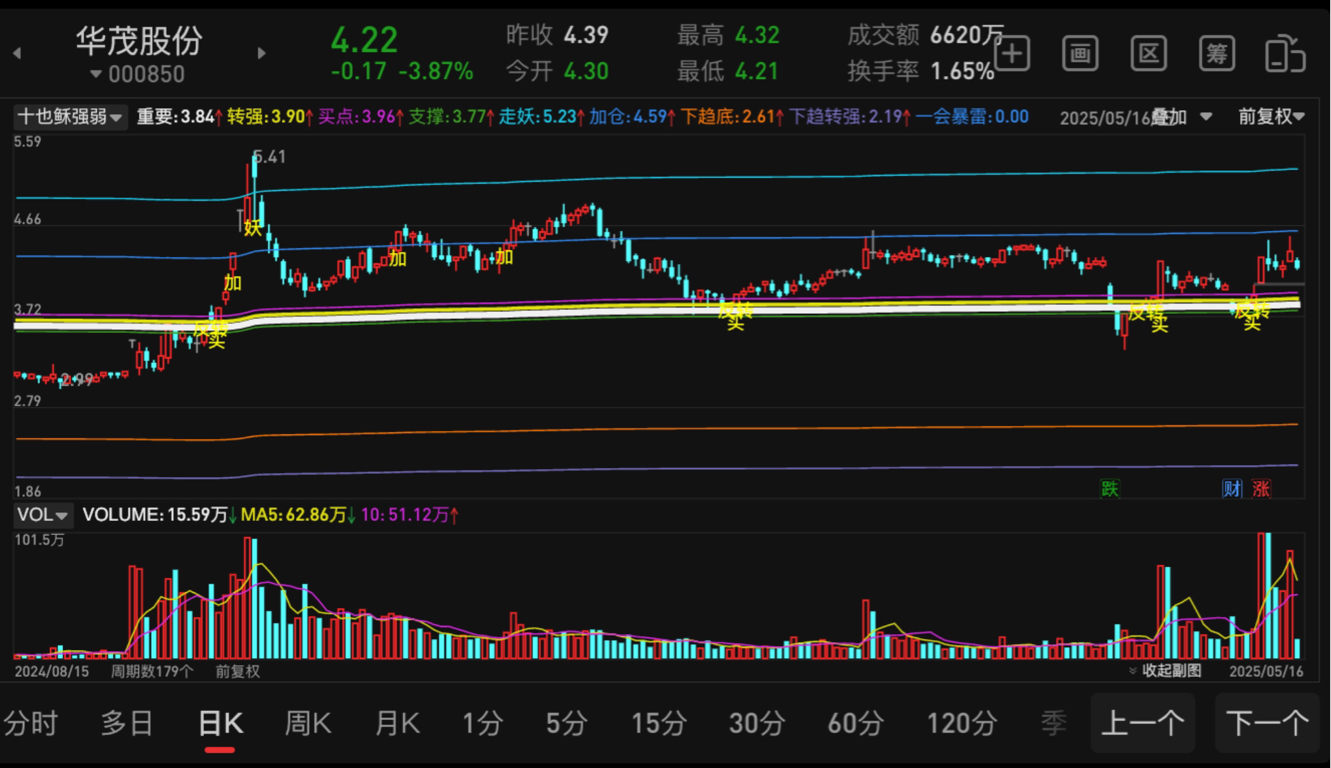The height and width of the screenshot is (768, 1331).
Task: Switch to 季 quarterly tab
Action: tap(1054, 722)
